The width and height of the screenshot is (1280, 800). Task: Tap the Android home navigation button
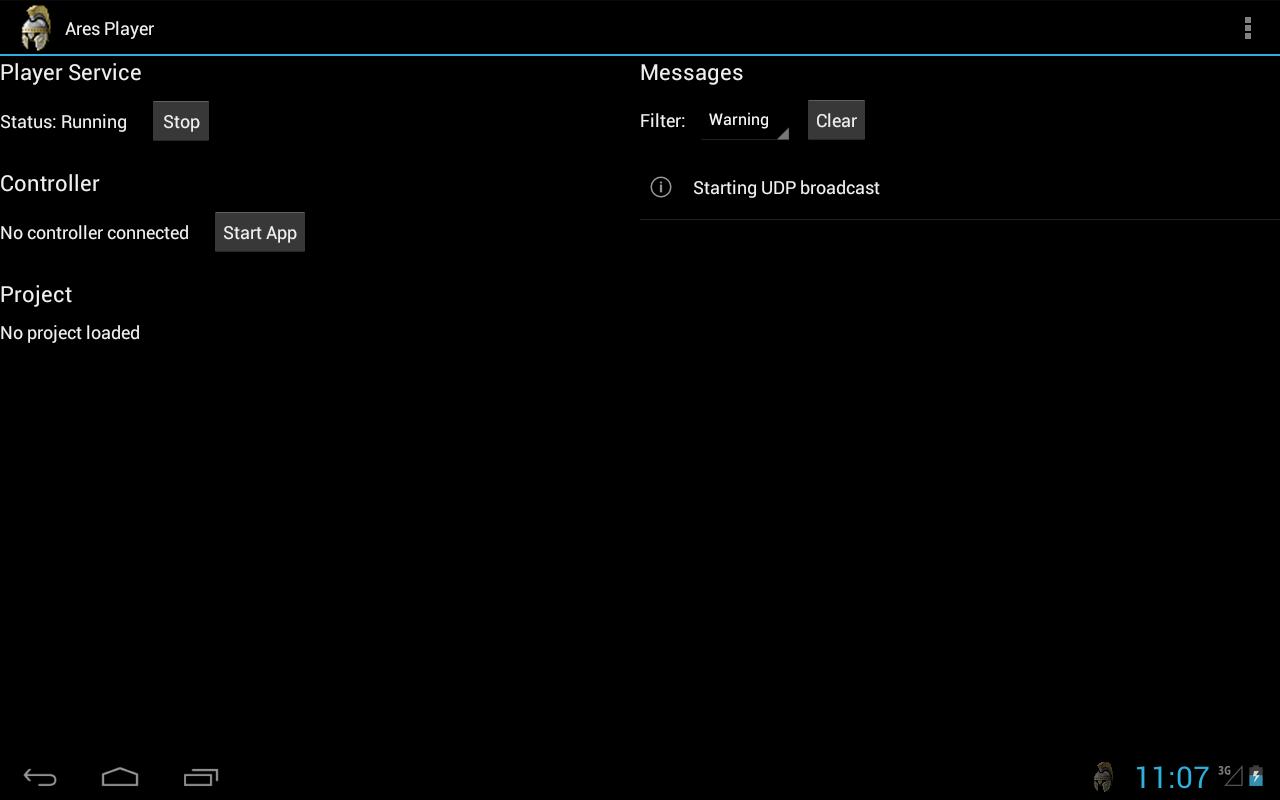point(120,777)
